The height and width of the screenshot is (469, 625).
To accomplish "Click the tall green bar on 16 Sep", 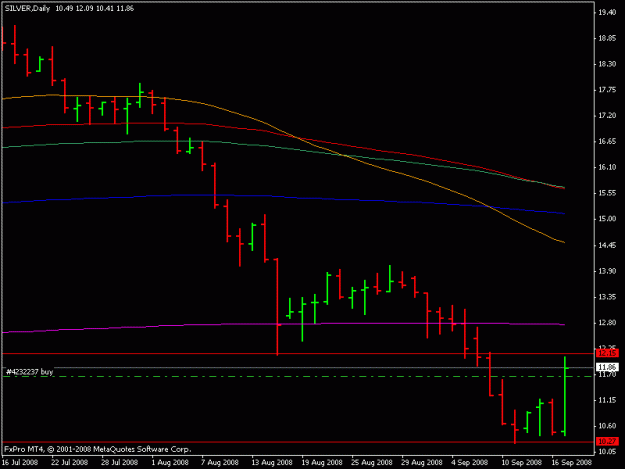I will 565,396.
